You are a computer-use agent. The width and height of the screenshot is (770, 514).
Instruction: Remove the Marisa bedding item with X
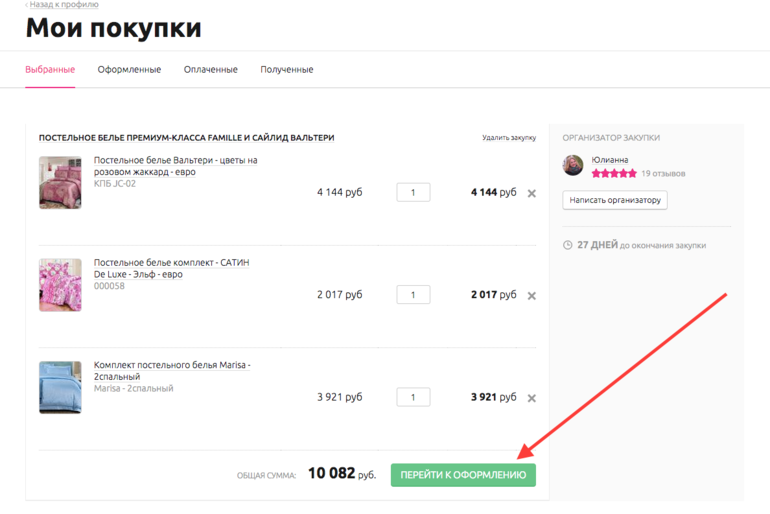pos(531,398)
